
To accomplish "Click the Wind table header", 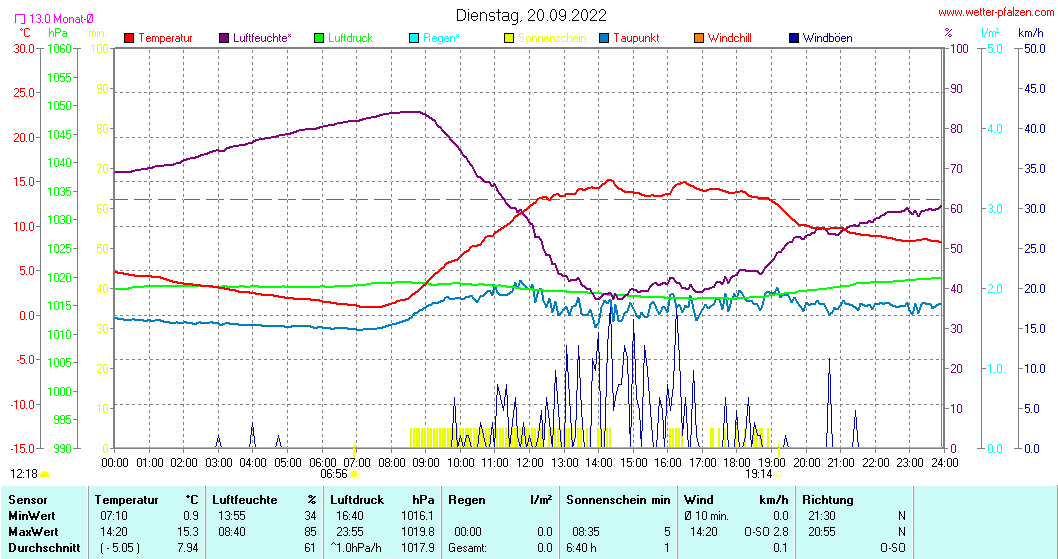I will pos(698,500).
